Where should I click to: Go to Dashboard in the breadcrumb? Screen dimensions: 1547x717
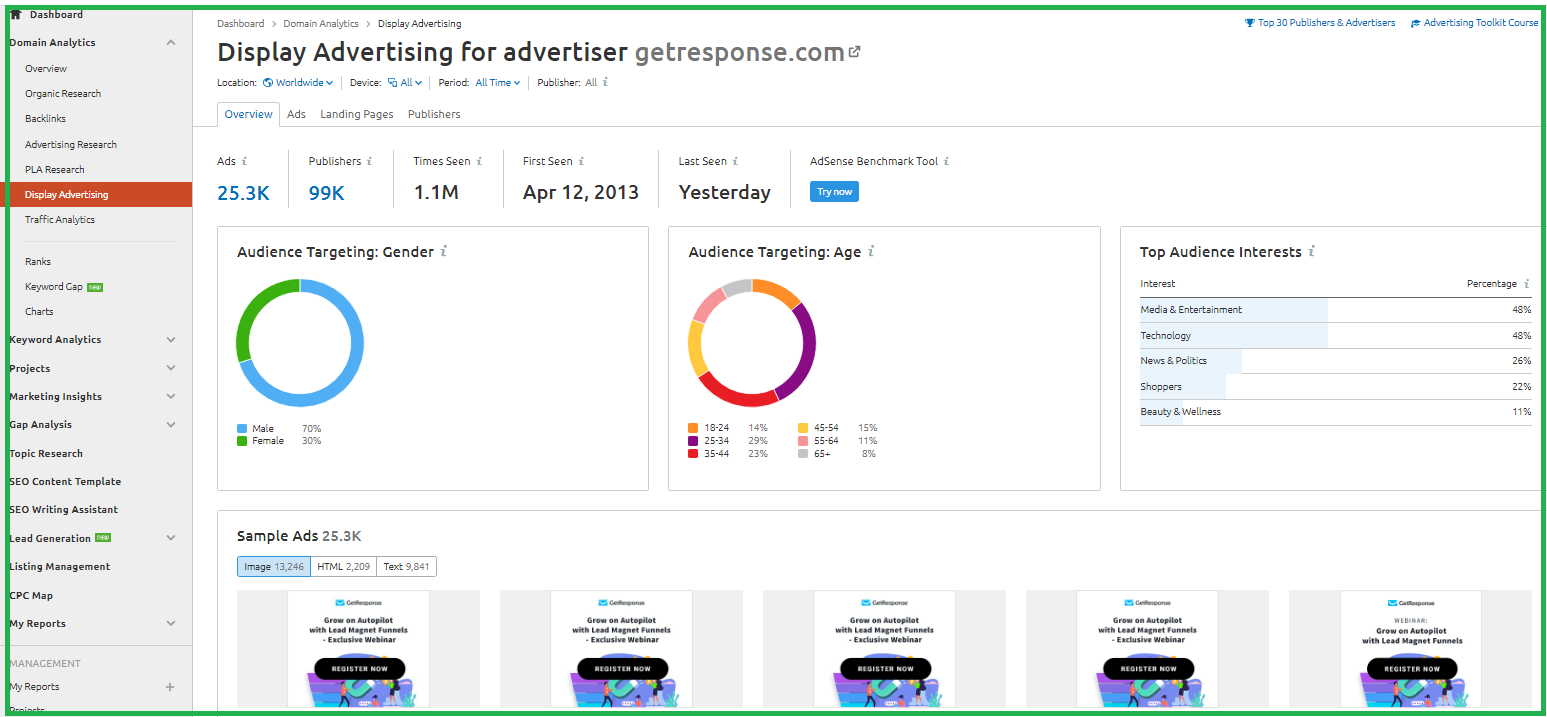click(x=241, y=23)
